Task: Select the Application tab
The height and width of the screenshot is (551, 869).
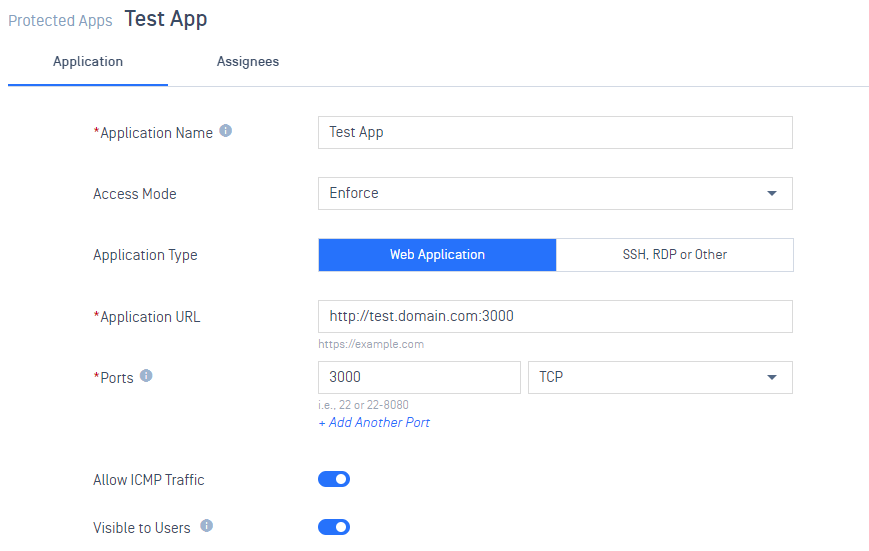Action: click(x=88, y=62)
